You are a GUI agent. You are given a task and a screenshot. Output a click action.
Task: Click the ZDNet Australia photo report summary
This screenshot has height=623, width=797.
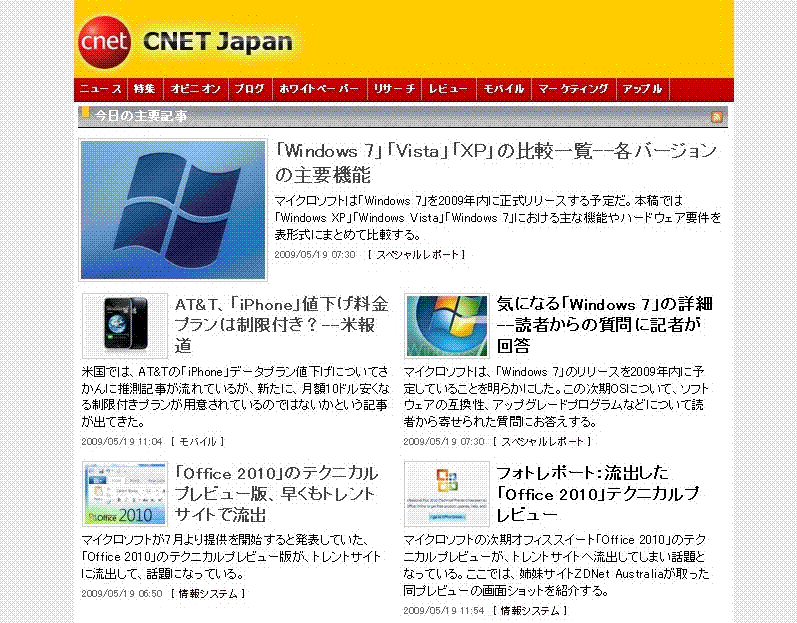pyautogui.click(x=556, y=565)
